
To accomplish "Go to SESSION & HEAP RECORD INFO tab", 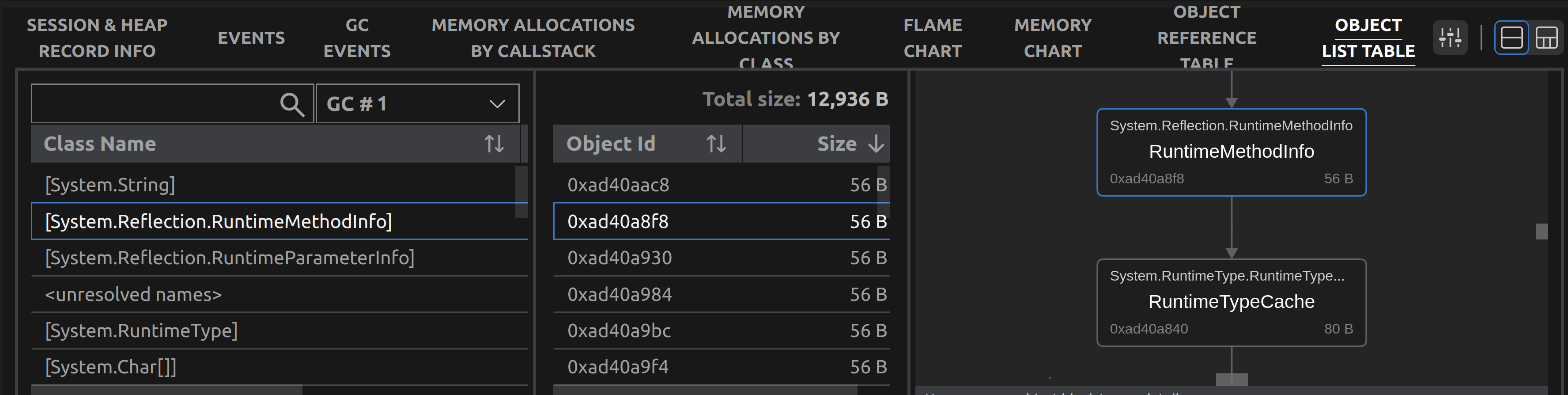I will [x=97, y=38].
